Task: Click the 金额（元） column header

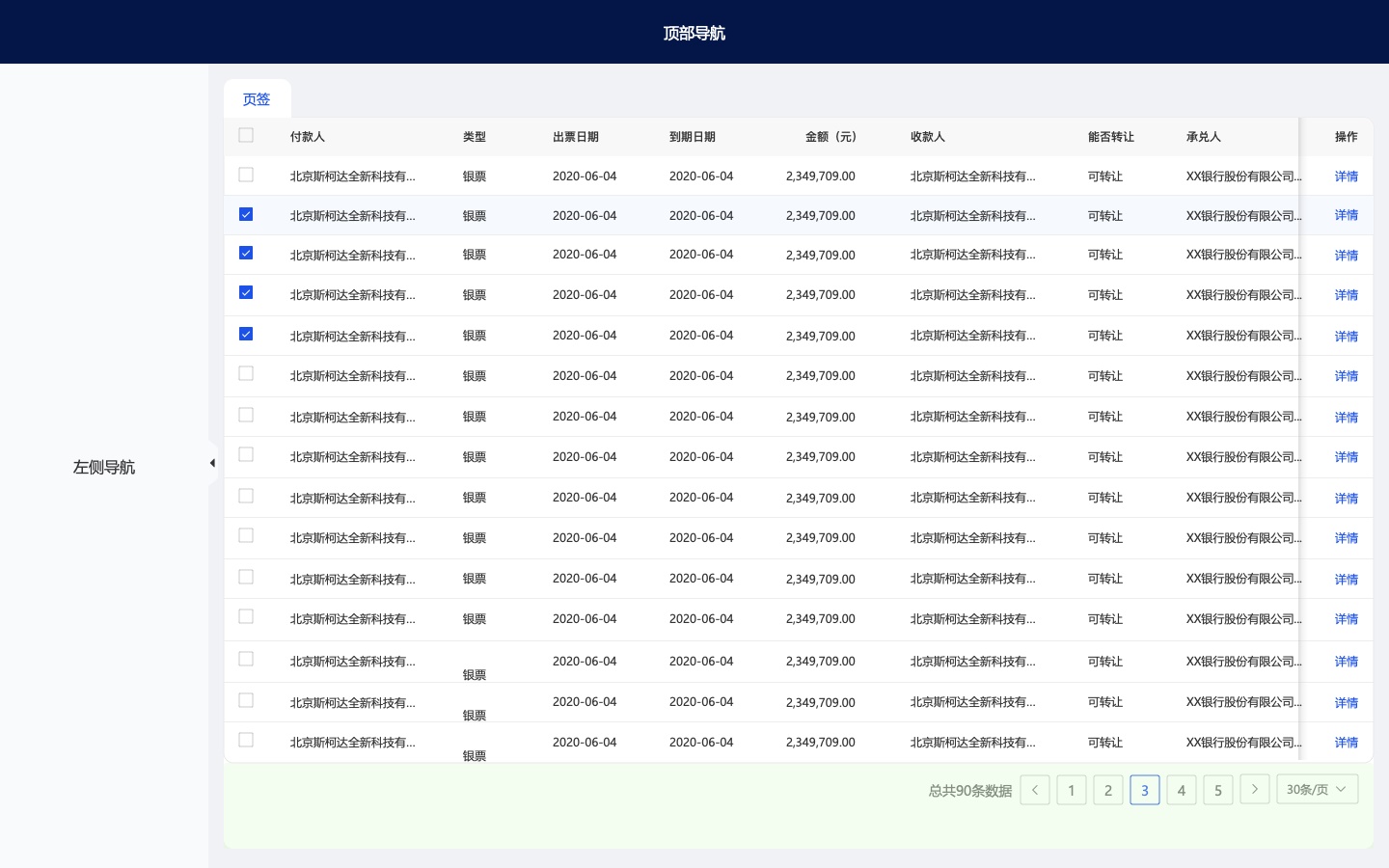Action: click(x=831, y=137)
